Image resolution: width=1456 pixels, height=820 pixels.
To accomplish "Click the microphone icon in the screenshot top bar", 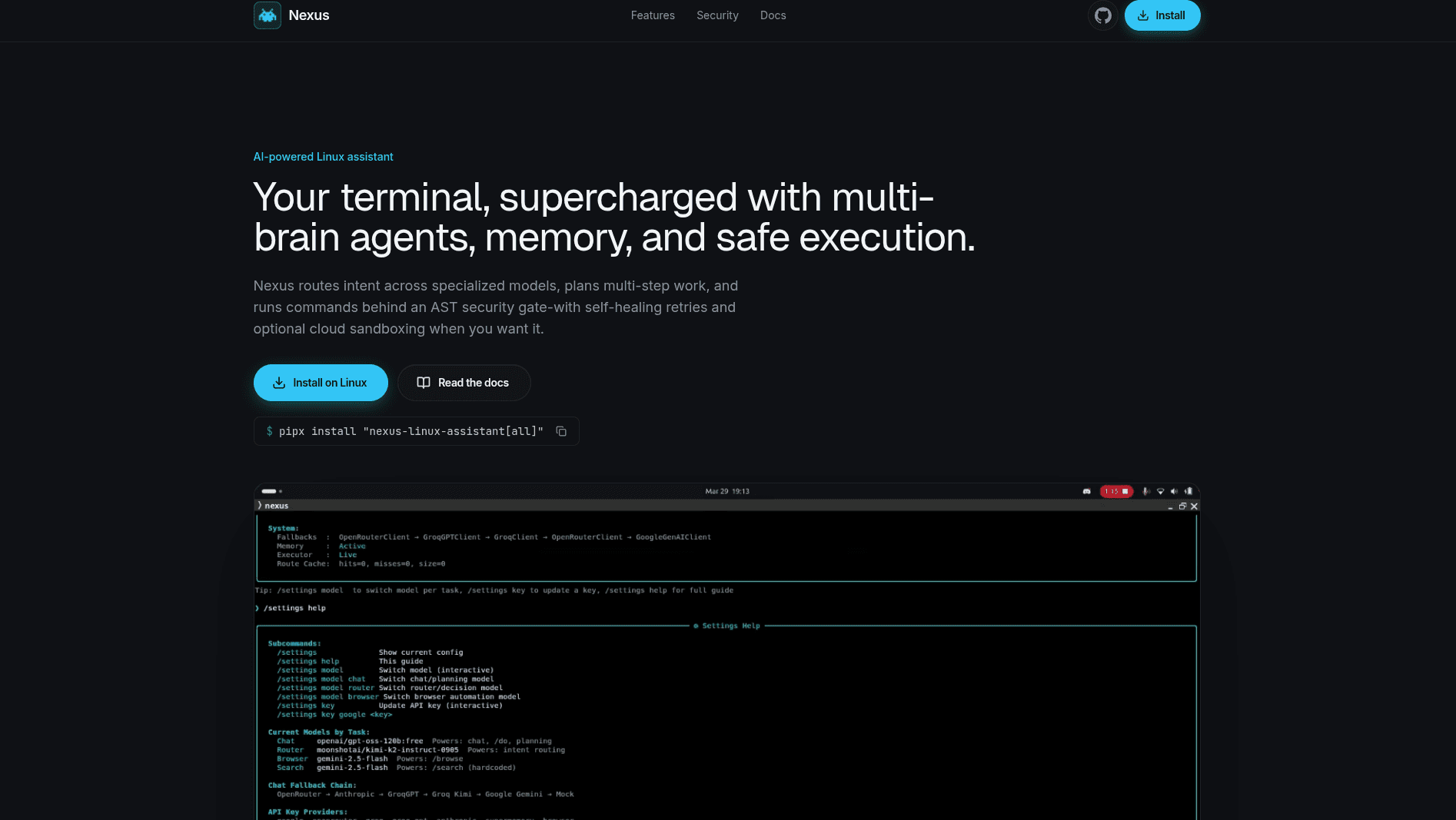I will [x=1145, y=491].
